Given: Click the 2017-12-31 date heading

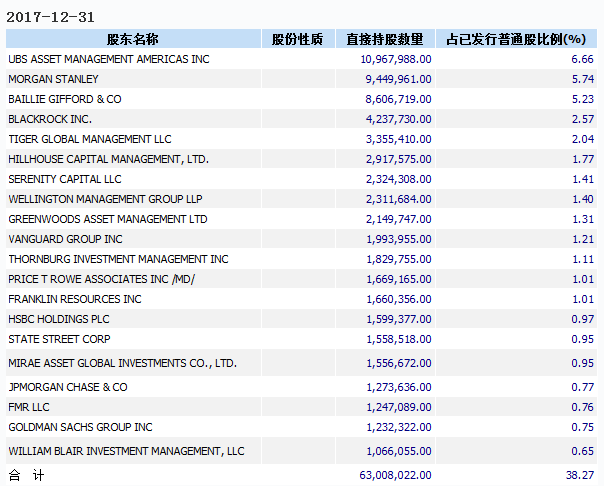Looking at the screenshot, I should pos(50,17).
